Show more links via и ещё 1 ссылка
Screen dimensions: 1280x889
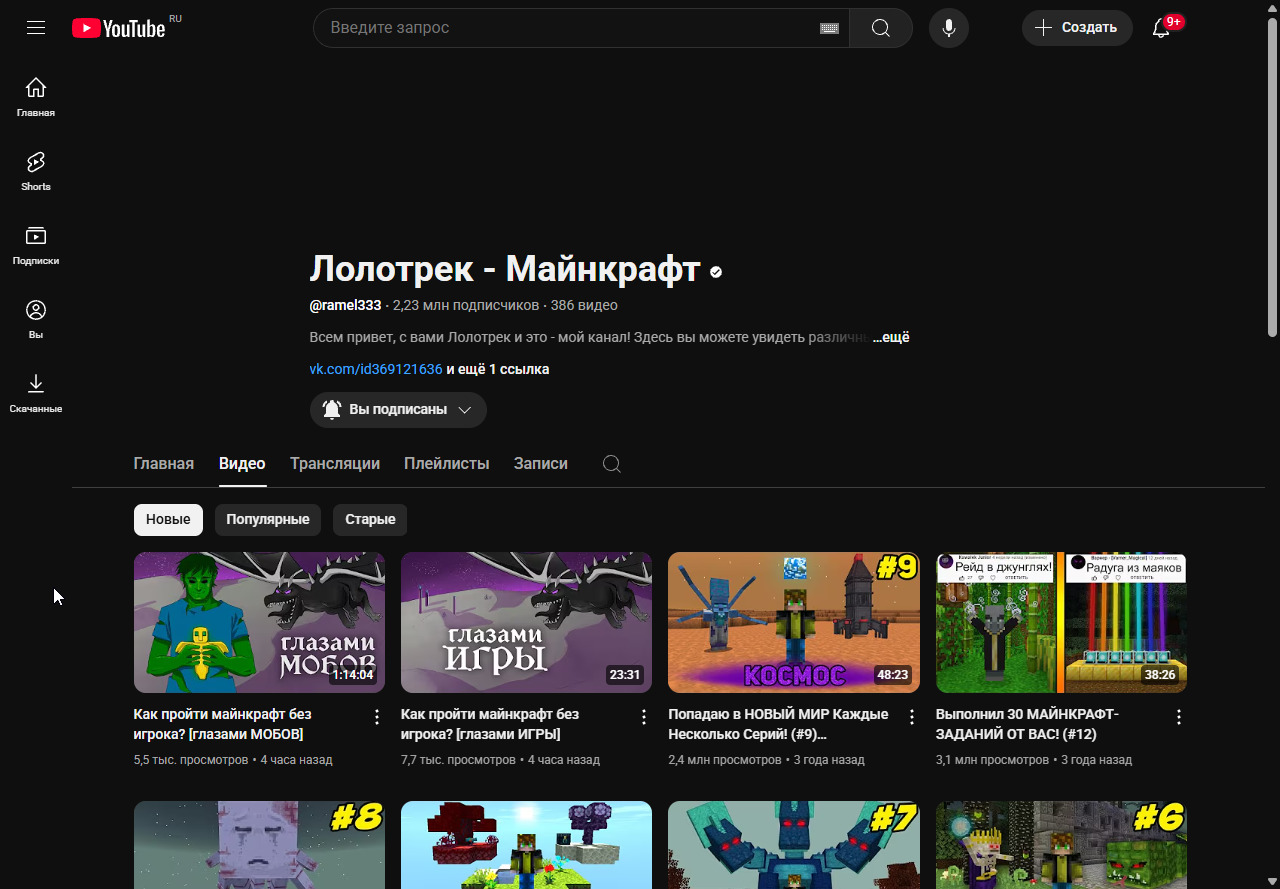498,369
